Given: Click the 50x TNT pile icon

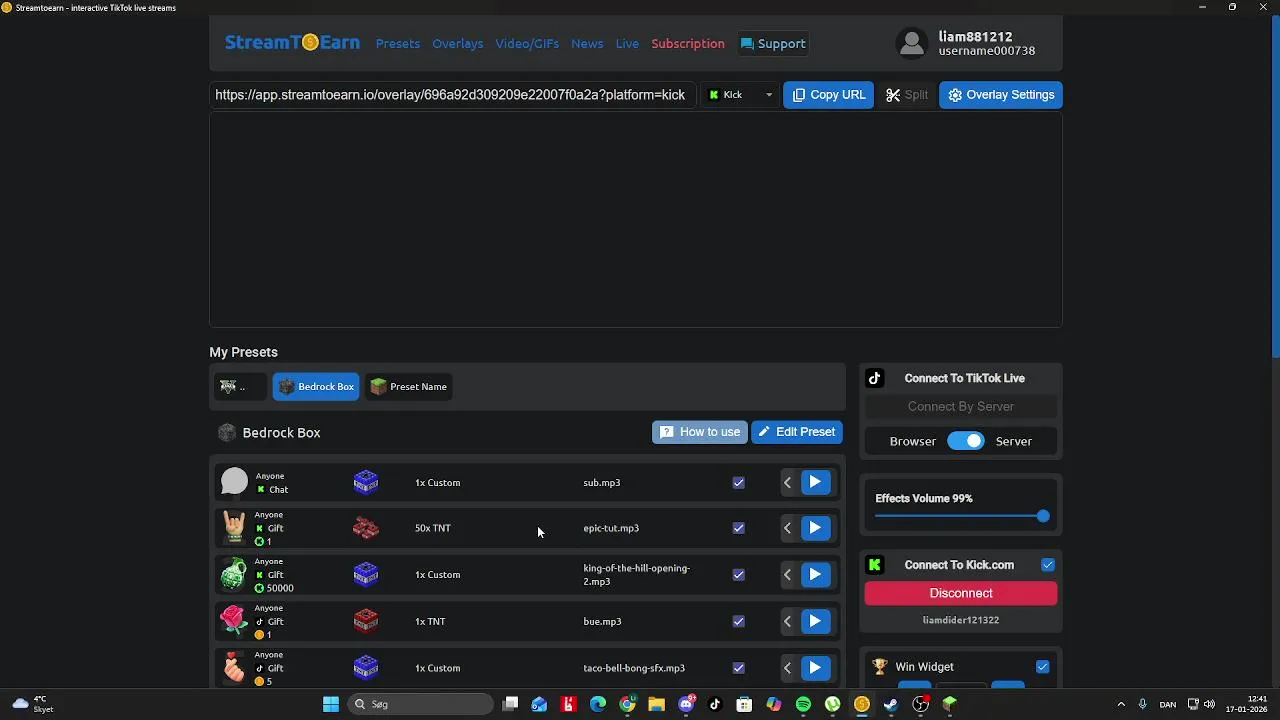Looking at the screenshot, I should coord(366,528).
